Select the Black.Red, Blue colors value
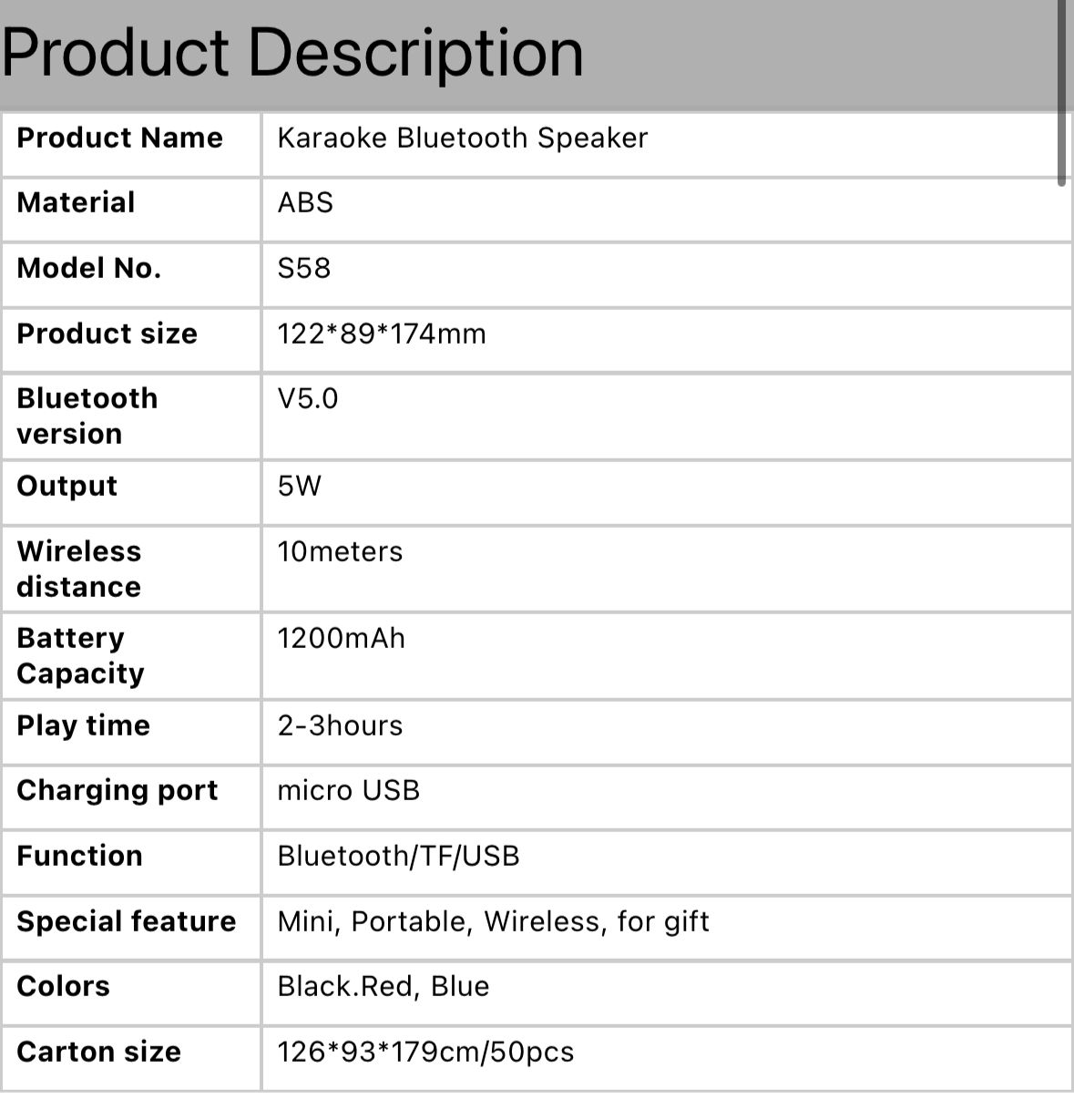This screenshot has width=1074, height=1120. (384, 987)
